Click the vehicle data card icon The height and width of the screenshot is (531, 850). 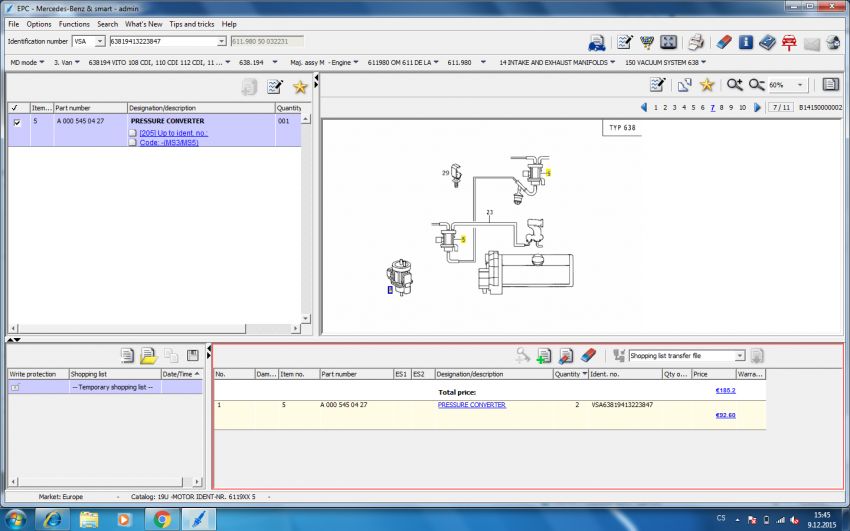click(596, 42)
